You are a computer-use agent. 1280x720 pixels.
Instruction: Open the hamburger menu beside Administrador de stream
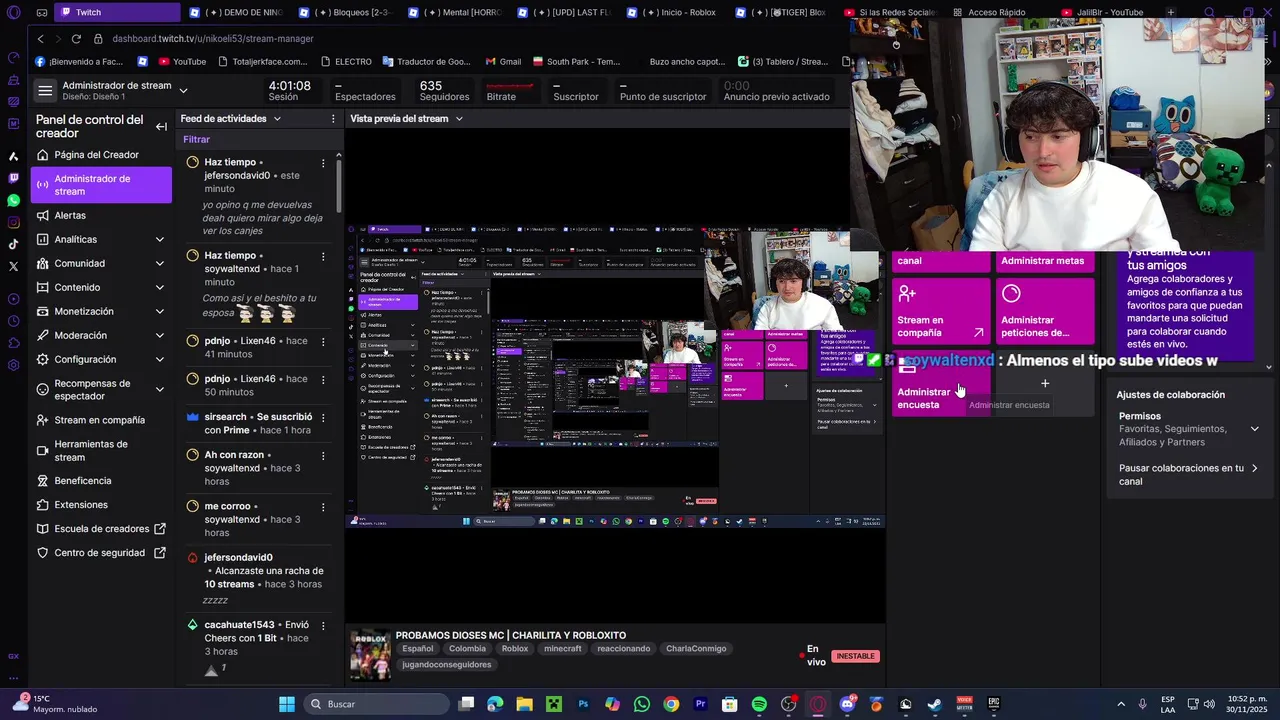[x=45, y=90]
